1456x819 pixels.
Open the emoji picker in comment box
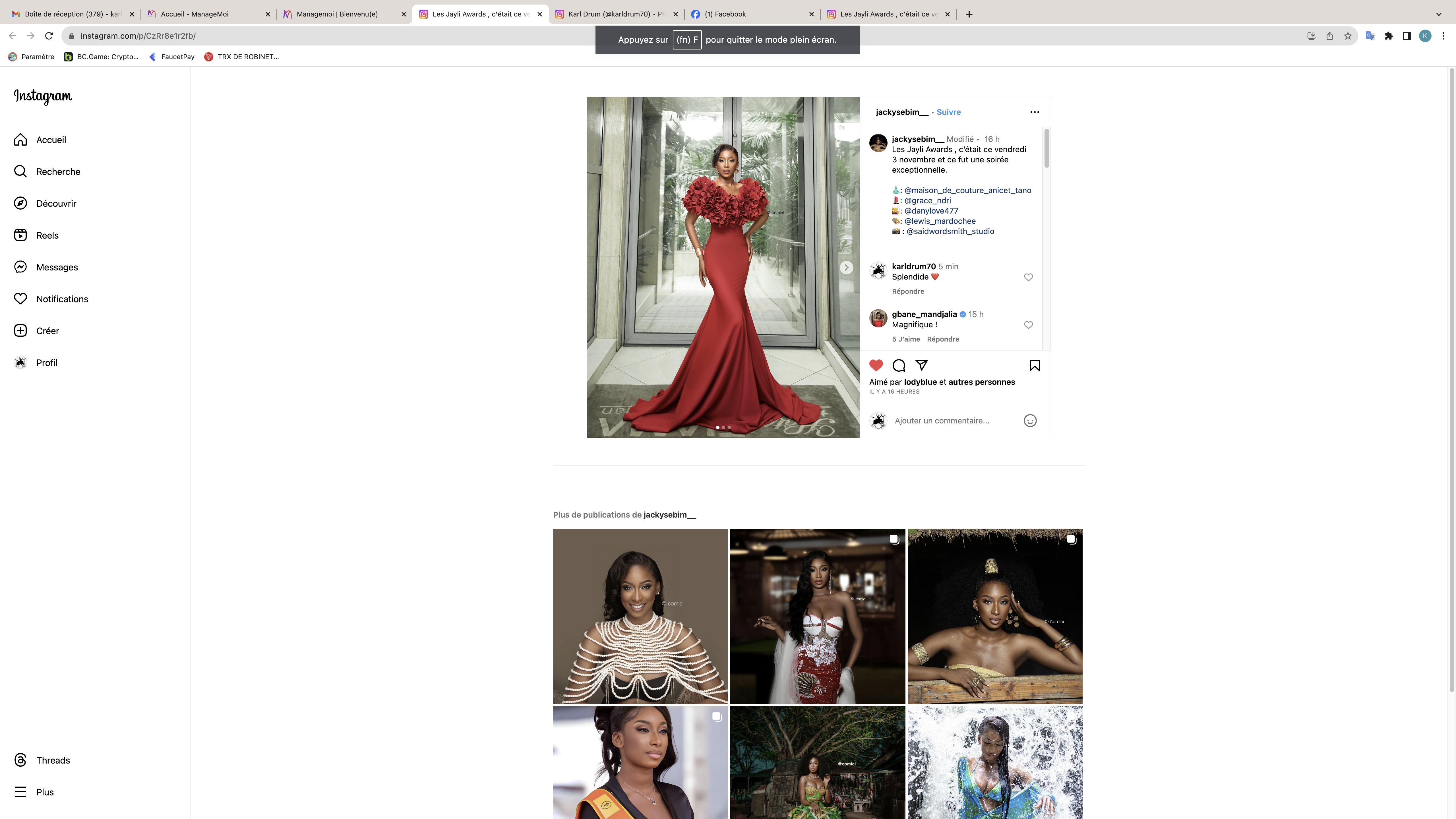point(1030,421)
